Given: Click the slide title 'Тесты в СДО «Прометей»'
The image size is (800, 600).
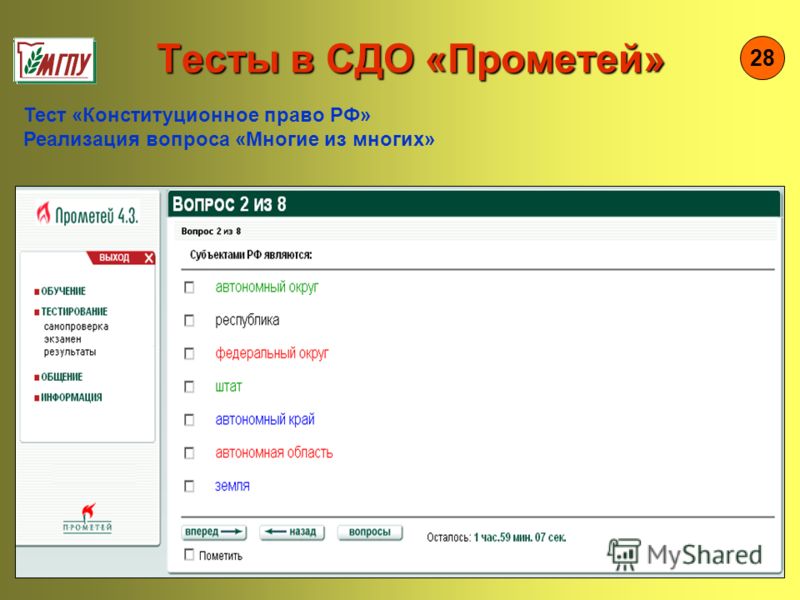Looking at the screenshot, I should 411,60.
